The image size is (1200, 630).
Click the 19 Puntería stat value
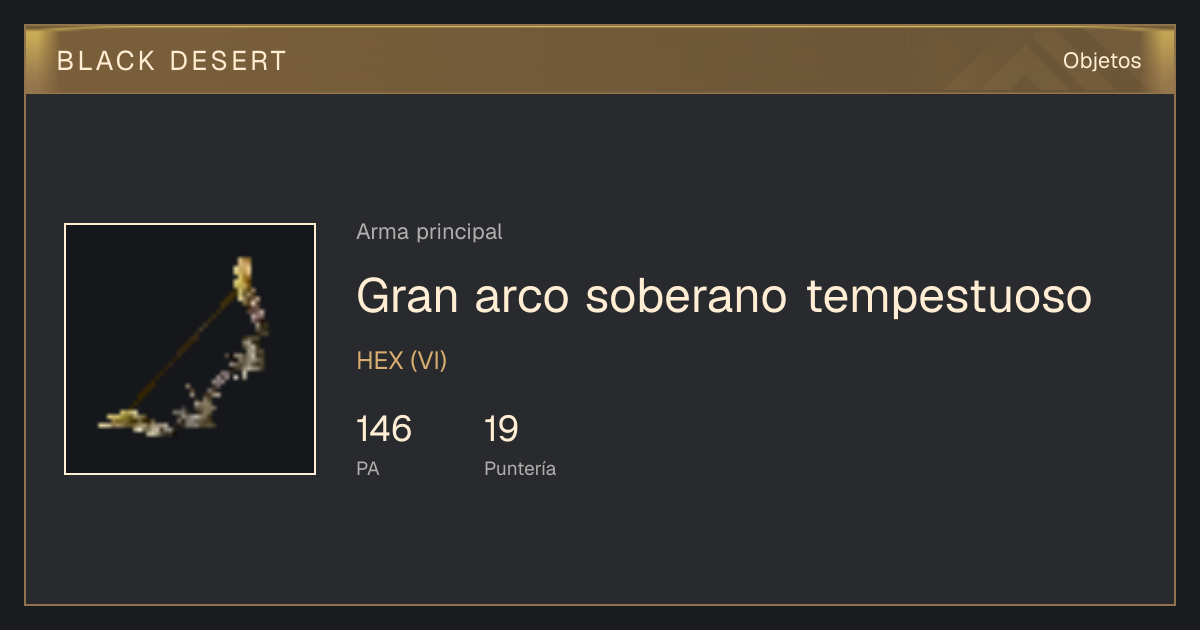(x=501, y=429)
